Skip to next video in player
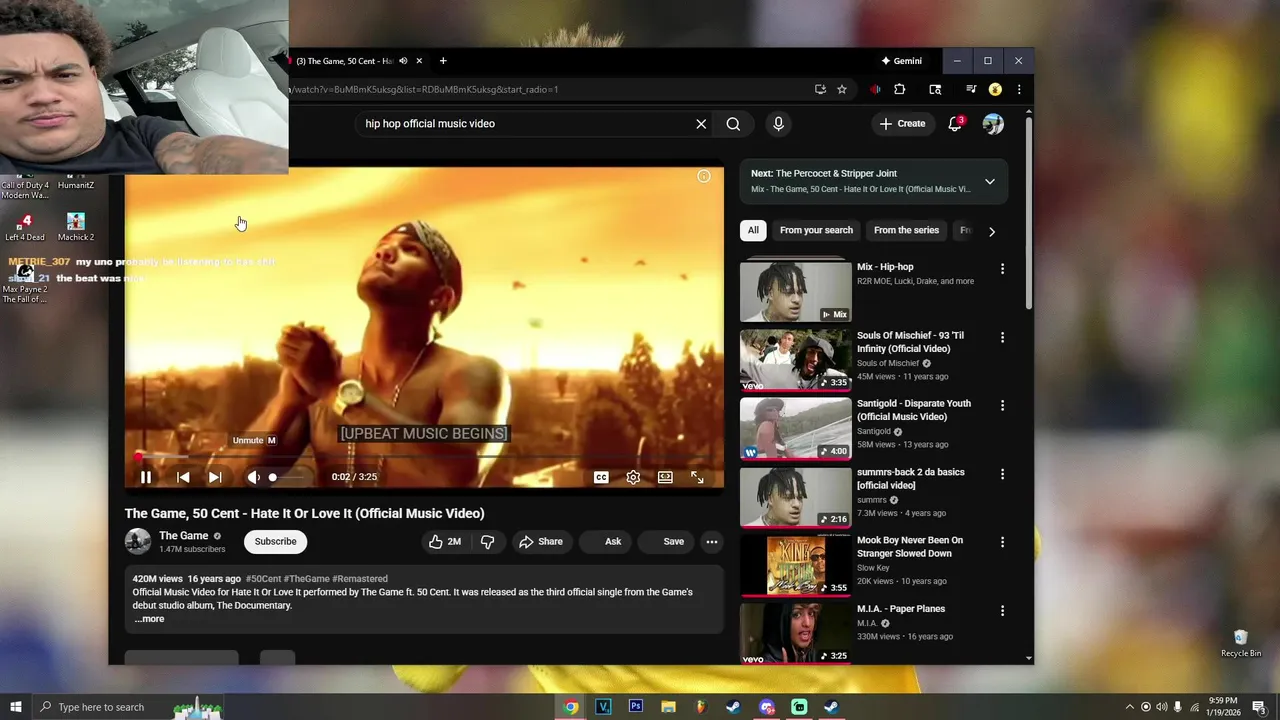Image resolution: width=1280 pixels, height=720 pixels. tap(215, 477)
